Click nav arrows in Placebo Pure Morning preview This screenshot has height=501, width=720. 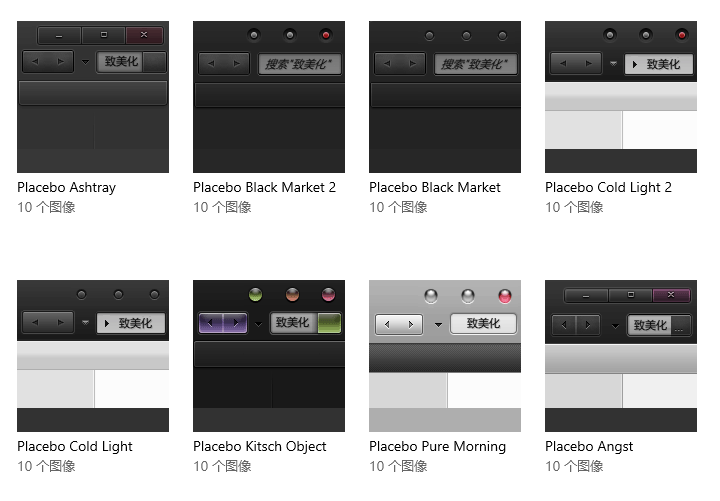point(399,324)
